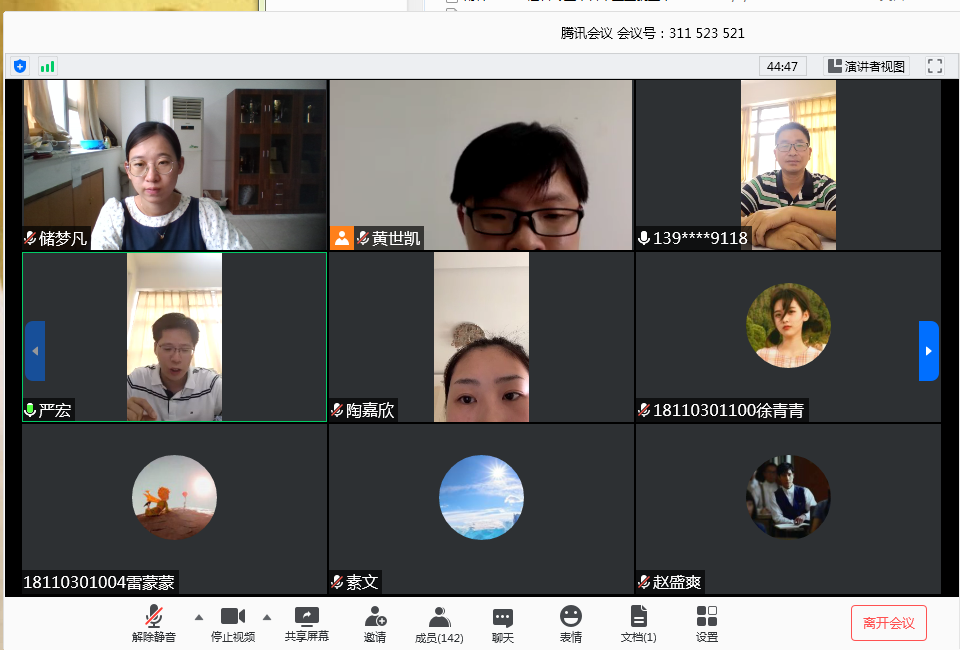Expand audio options arrow next to mute

point(198,616)
